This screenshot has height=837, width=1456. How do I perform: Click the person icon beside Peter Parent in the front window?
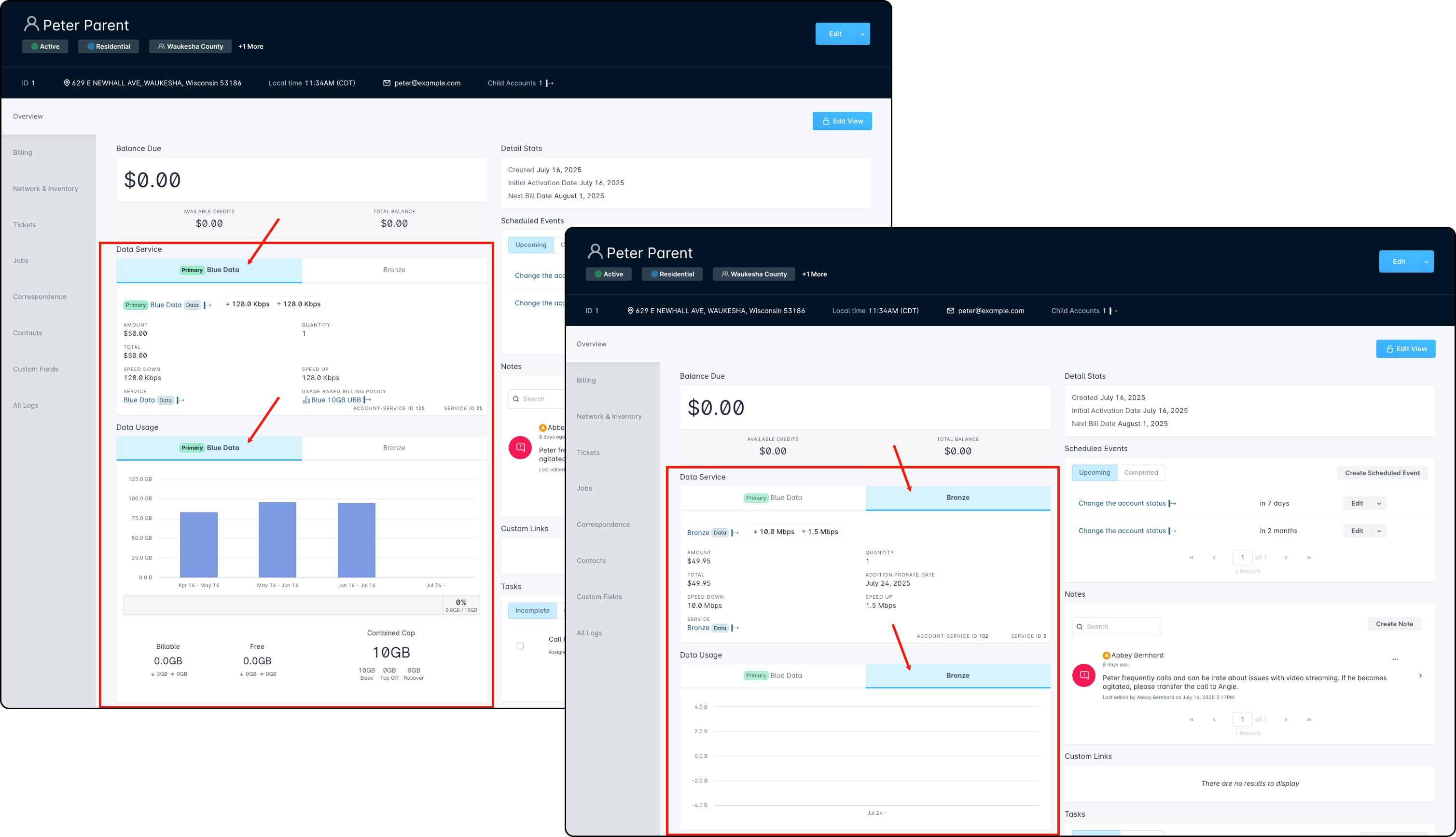595,252
